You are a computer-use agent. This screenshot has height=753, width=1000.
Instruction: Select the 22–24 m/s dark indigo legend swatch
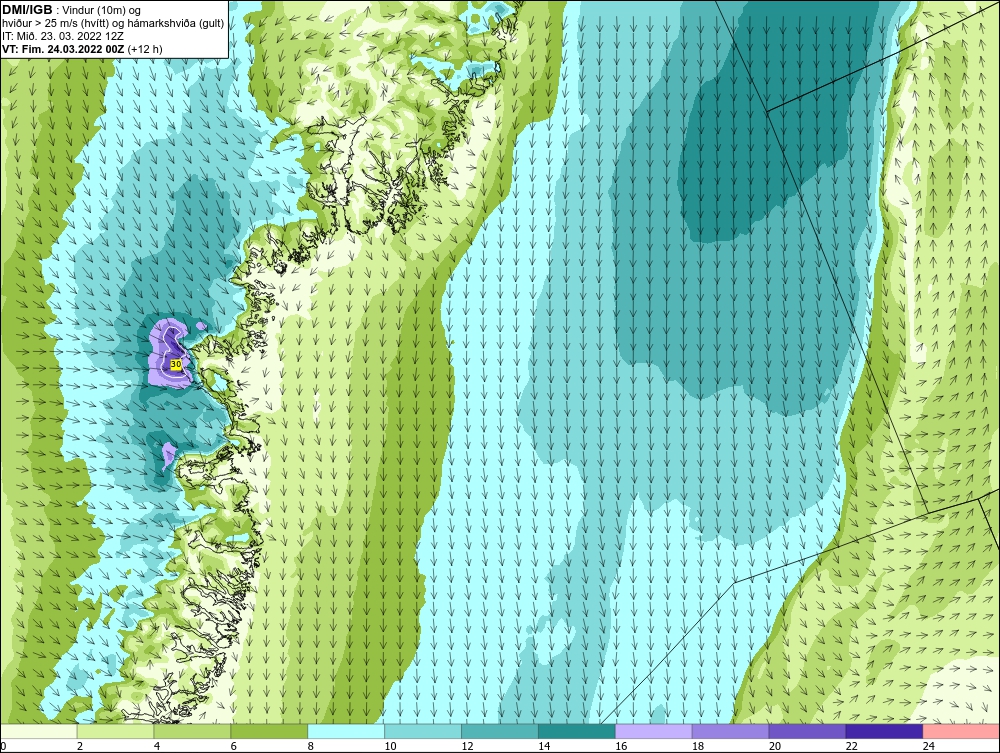point(884,731)
